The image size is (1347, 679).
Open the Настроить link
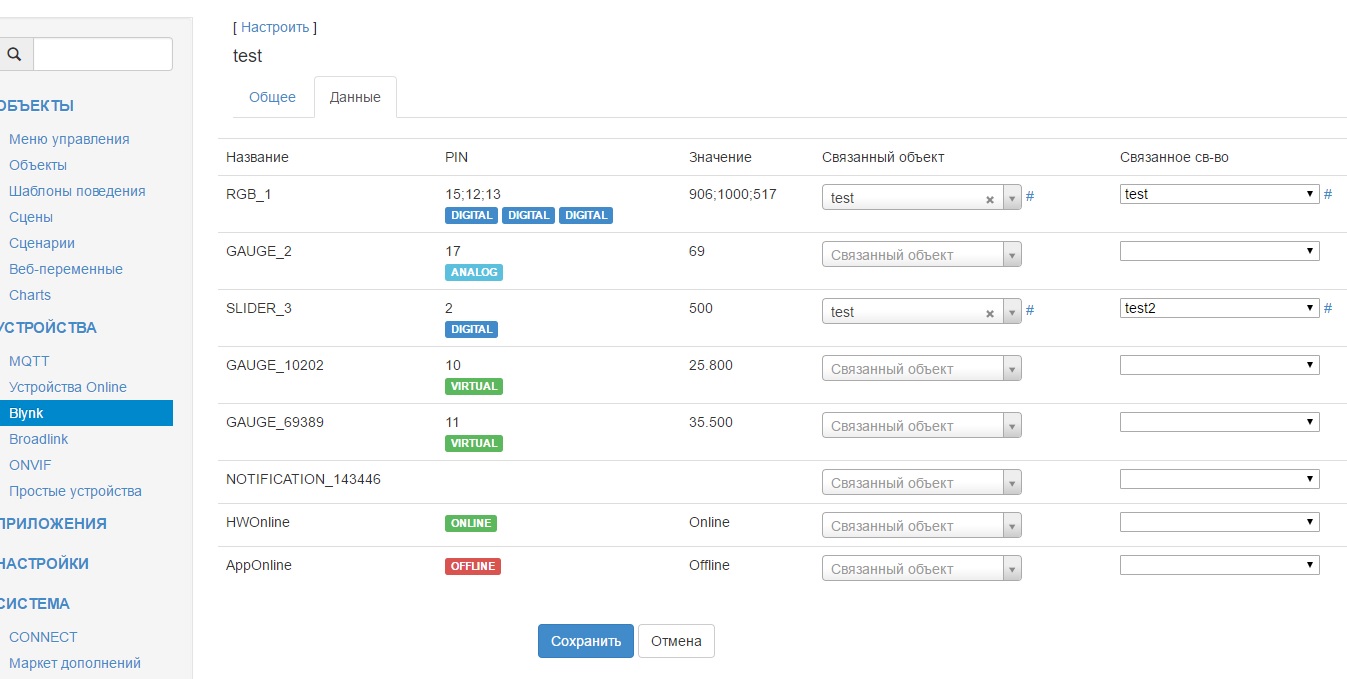click(x=275, y=27)
